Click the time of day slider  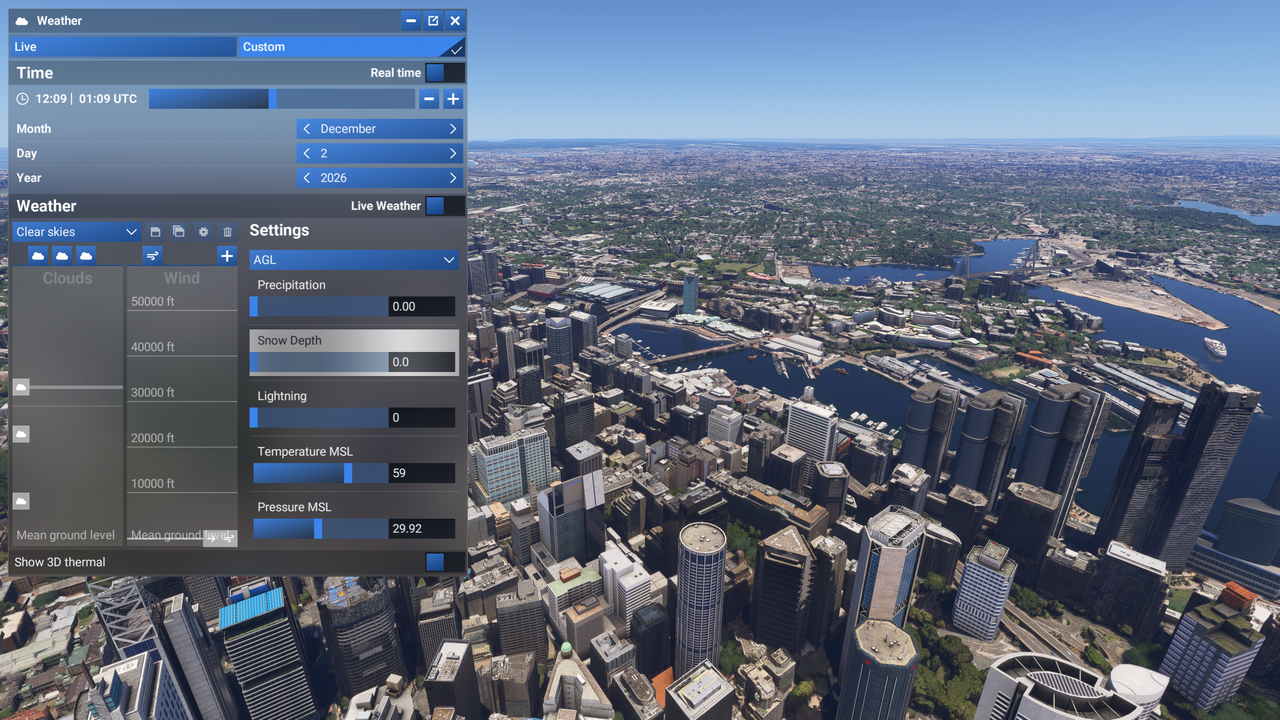(x=282, y=99)
